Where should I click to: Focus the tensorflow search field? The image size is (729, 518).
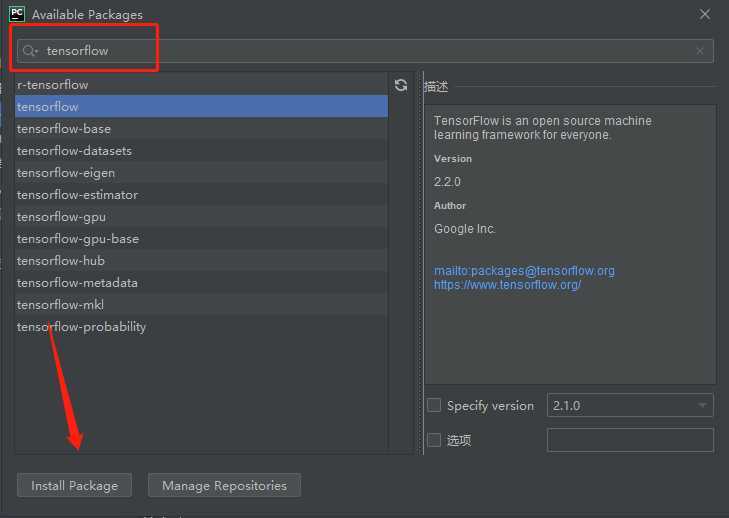coord(365,51)
